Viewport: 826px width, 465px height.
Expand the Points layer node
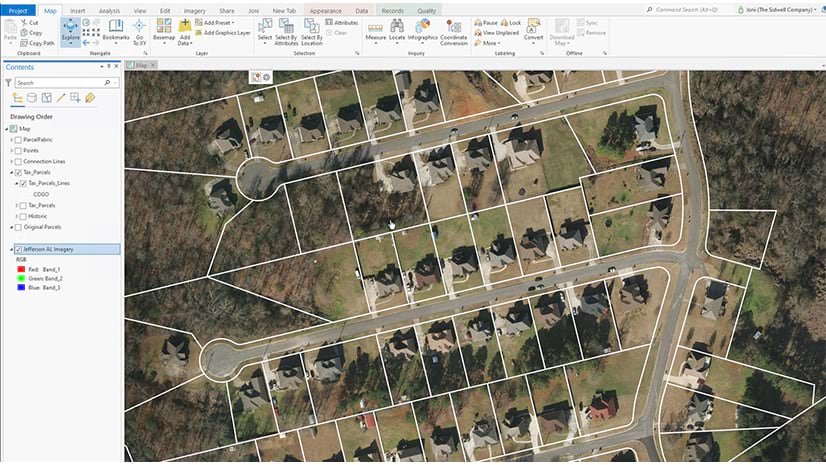click(12, 151)
